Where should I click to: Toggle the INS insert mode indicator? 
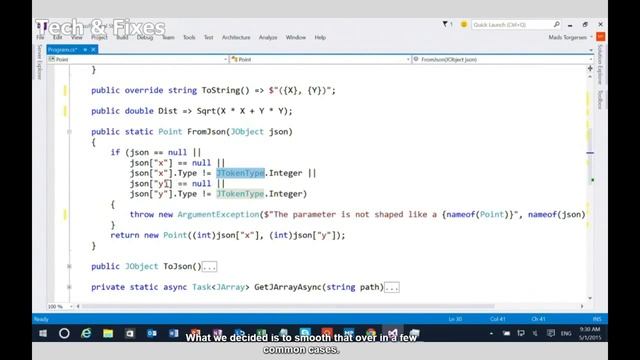[x=597, y=319]
